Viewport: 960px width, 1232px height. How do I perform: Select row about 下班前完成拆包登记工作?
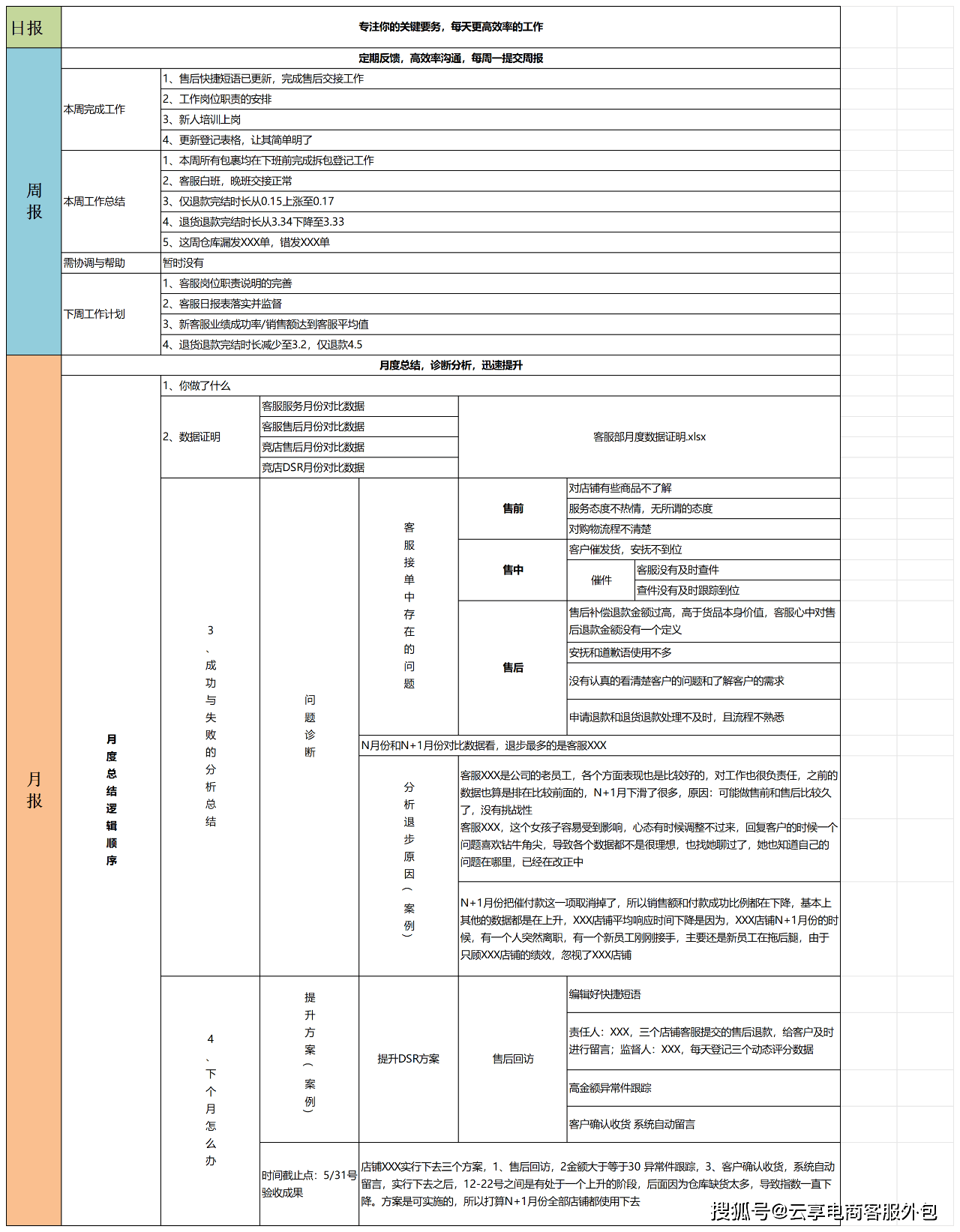click(500, 160)
